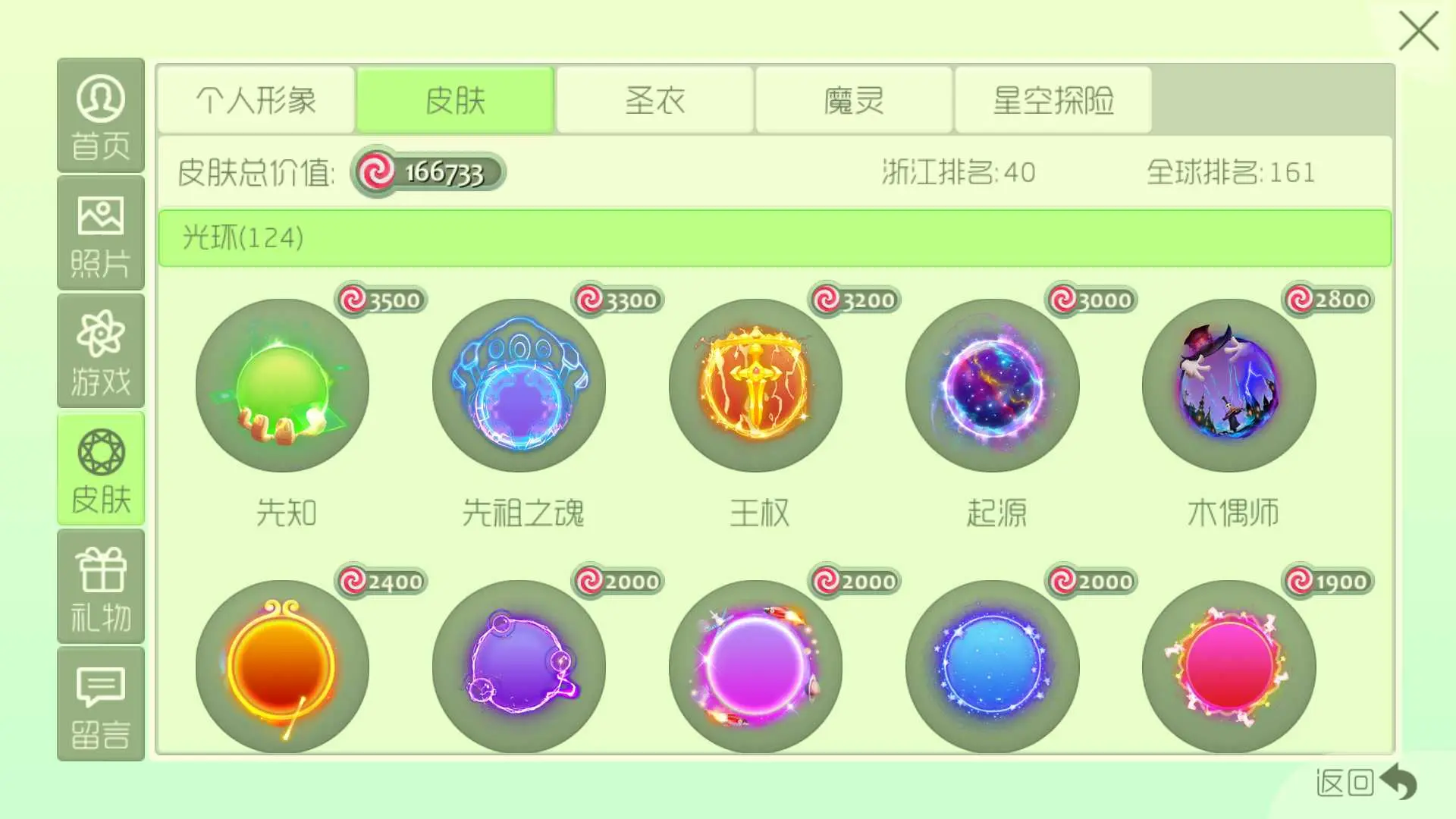The height and width of the screenshot is (819, 1456).
Task: Collapse the 光环(124) section header
Action: 775,238
